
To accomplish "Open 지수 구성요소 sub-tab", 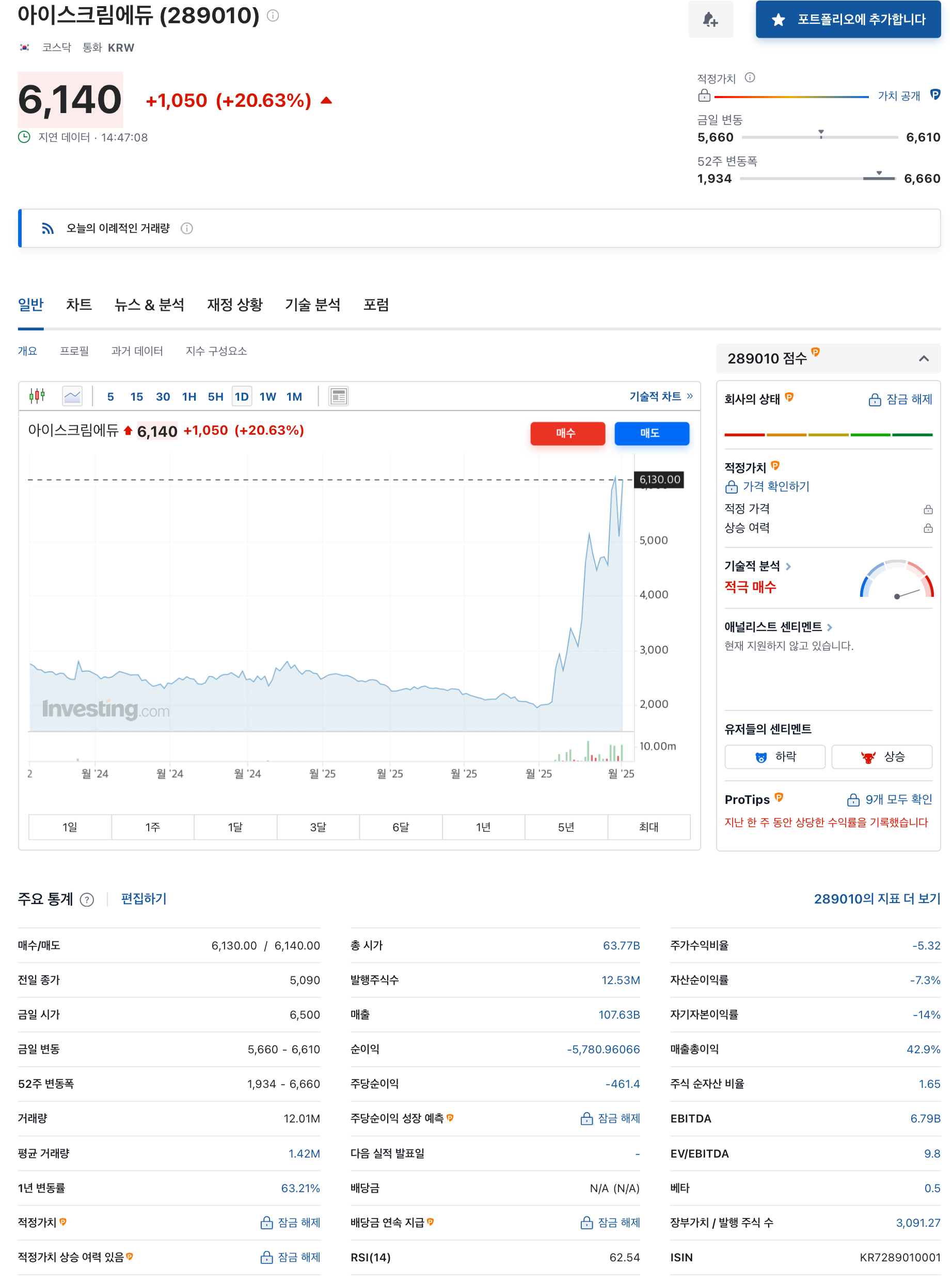I will click(x=216, y=351).
